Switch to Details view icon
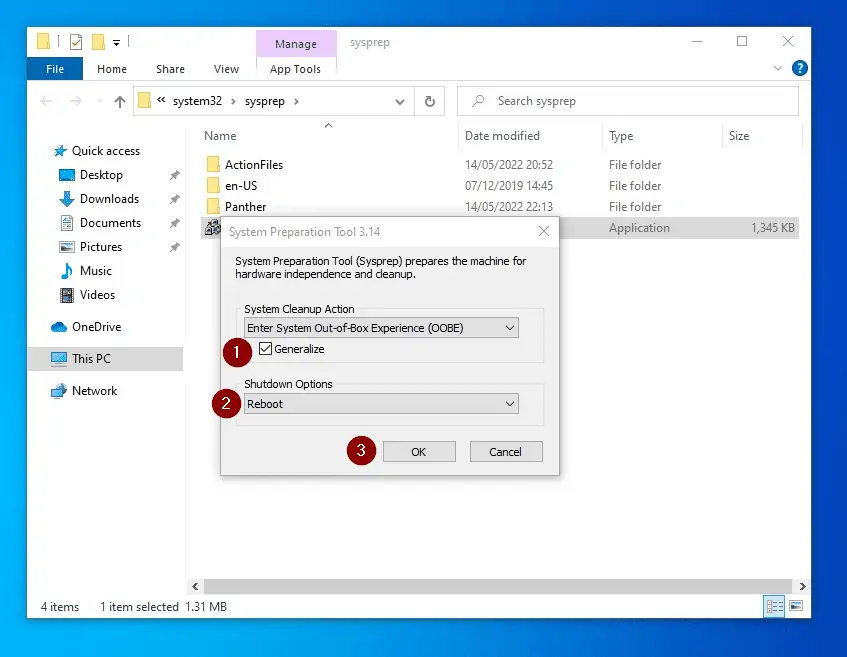The width and height of the screenshot is (847, 657). 774,606
